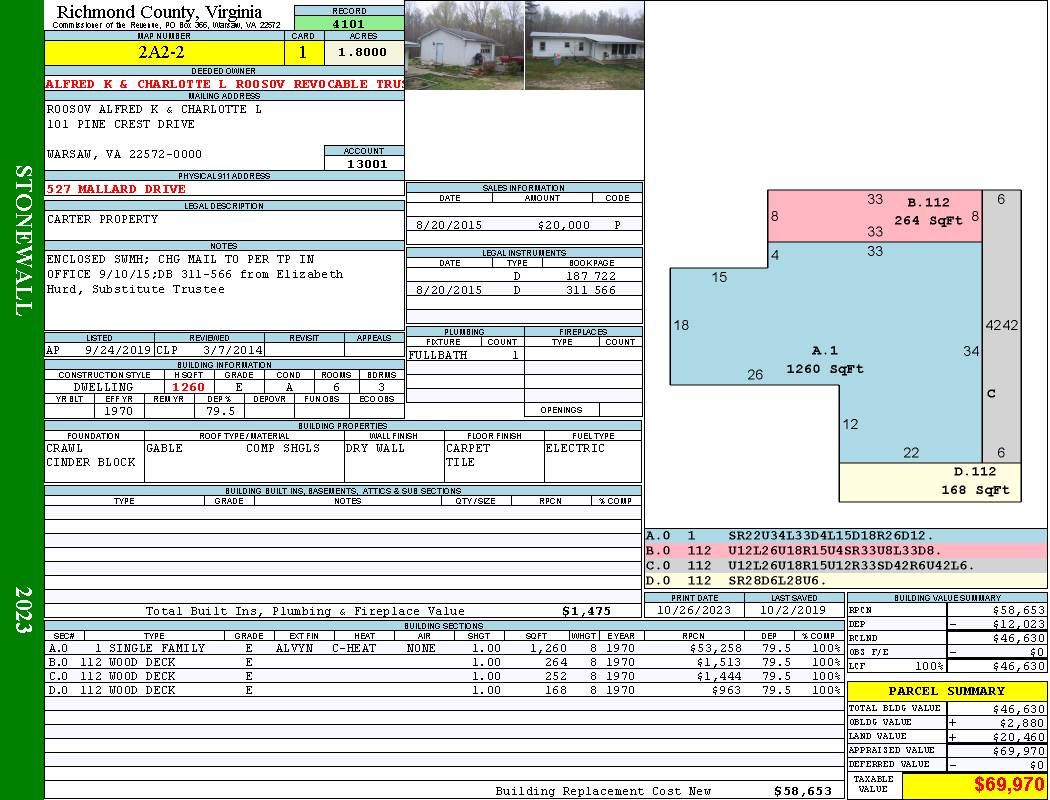This screenshot has width=1050, height=800.
Task: Open the garage photo thumbnail
Action: tap(465, 45)
